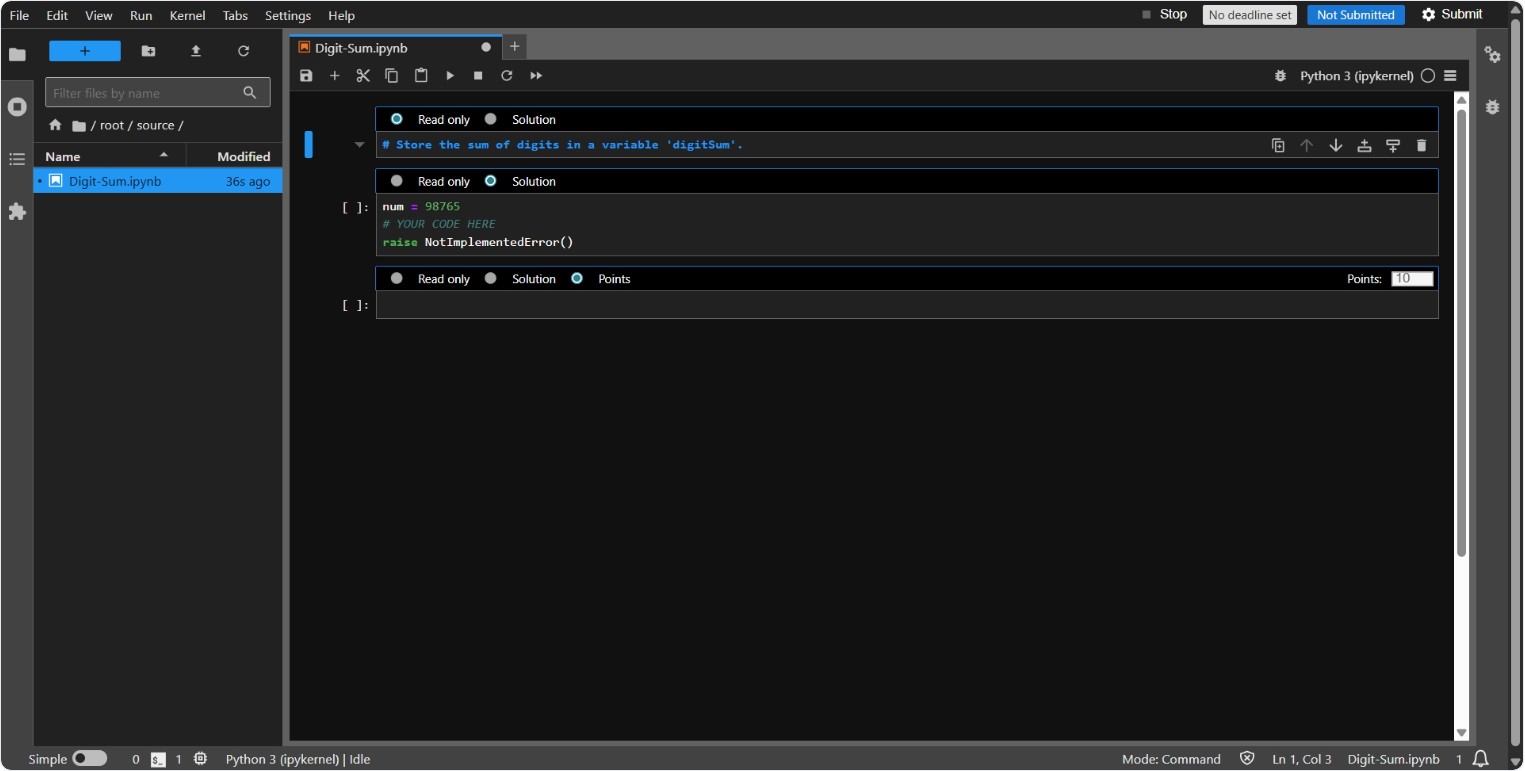Select Points for the empty last cell
The image size is (1525, 771).
tap(577, 279)
